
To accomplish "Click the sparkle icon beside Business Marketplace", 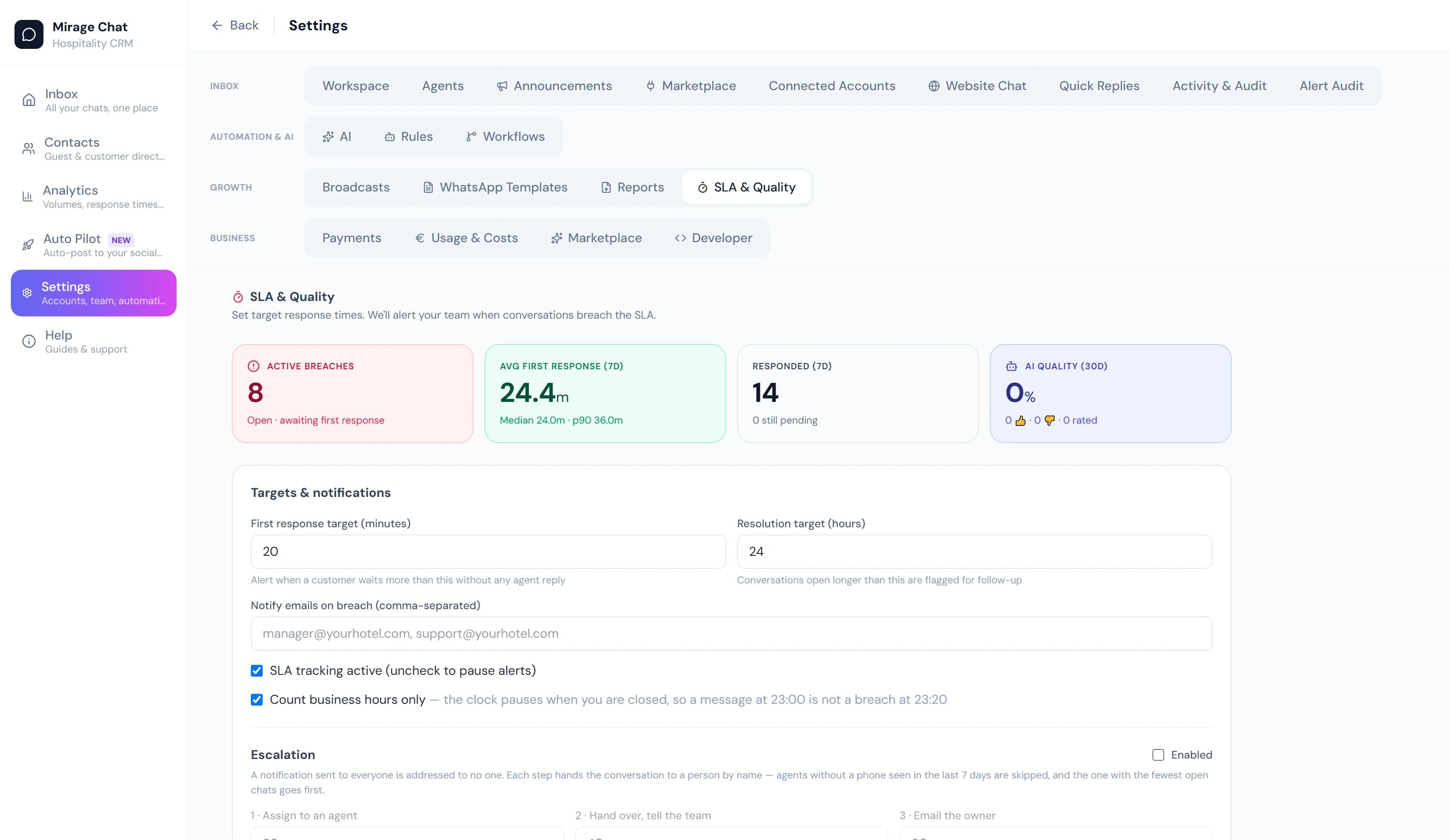I will 556,238.
